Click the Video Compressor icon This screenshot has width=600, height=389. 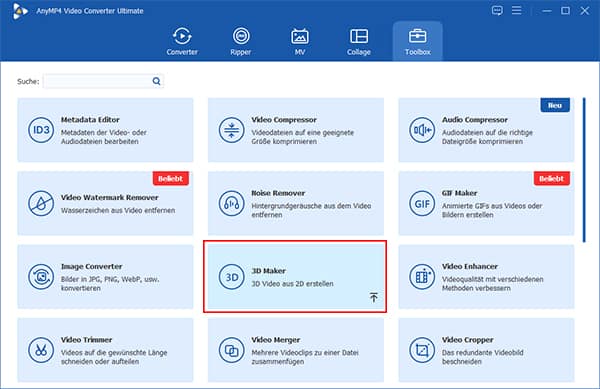tap(232, 130)
